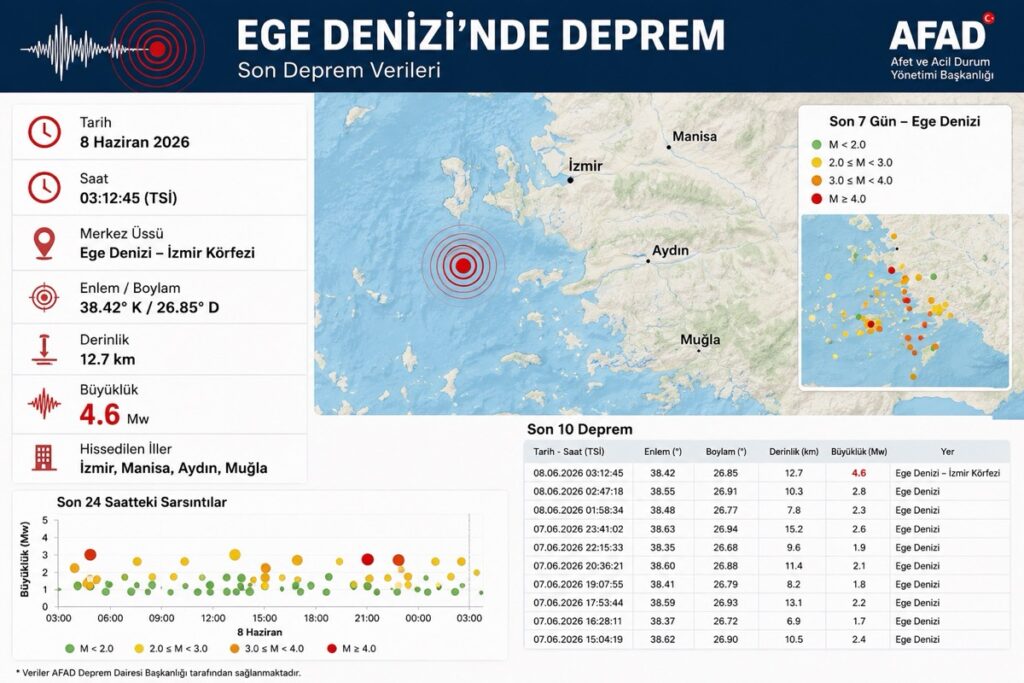Click the İzmir city dot on the map
The width and height of the screenshot is (1024, 683).
[x=570, y=180]
